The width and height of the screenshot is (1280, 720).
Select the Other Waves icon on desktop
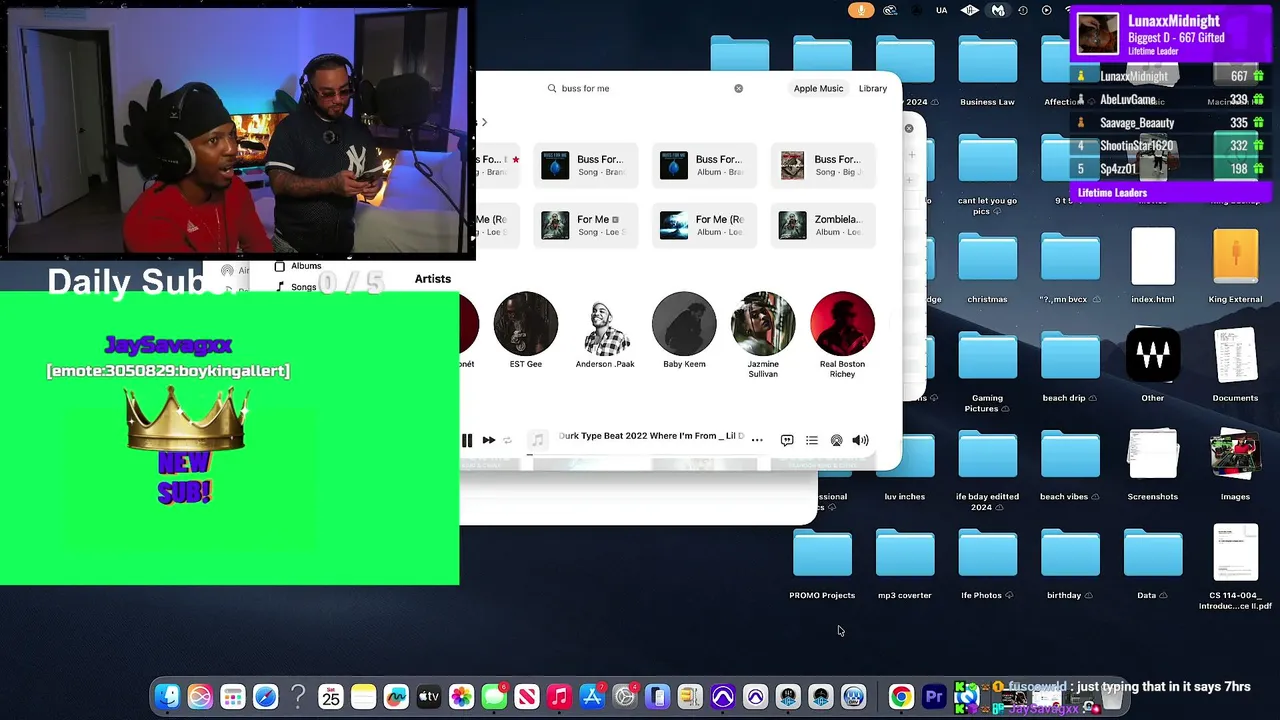click(x=1153, y=365)
